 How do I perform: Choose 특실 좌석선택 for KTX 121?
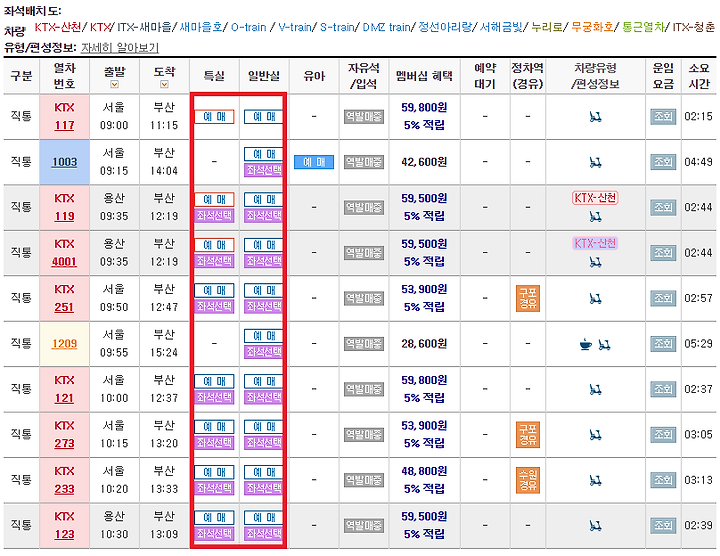point(214,397)
